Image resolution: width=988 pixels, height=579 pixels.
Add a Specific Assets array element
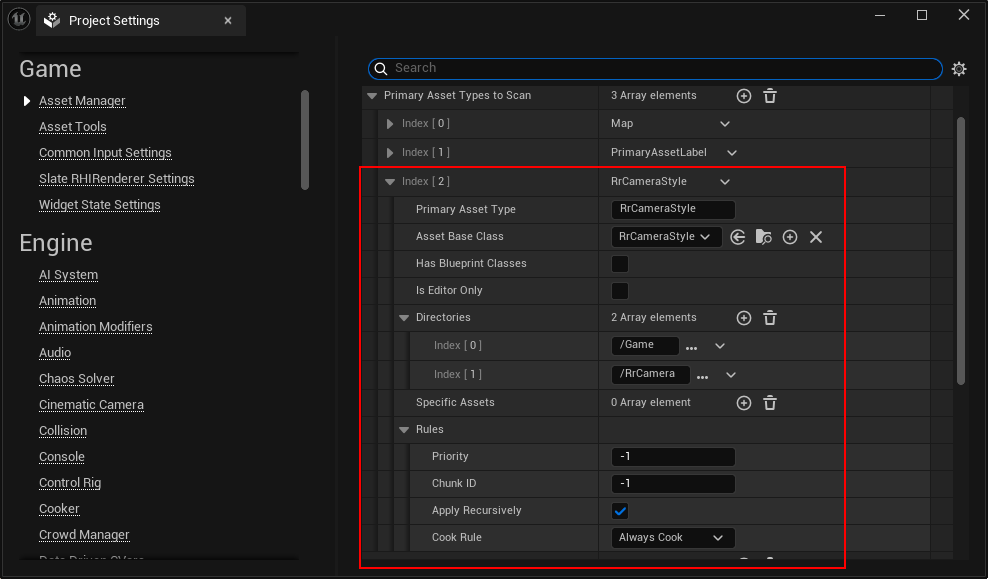coord(744,403)
